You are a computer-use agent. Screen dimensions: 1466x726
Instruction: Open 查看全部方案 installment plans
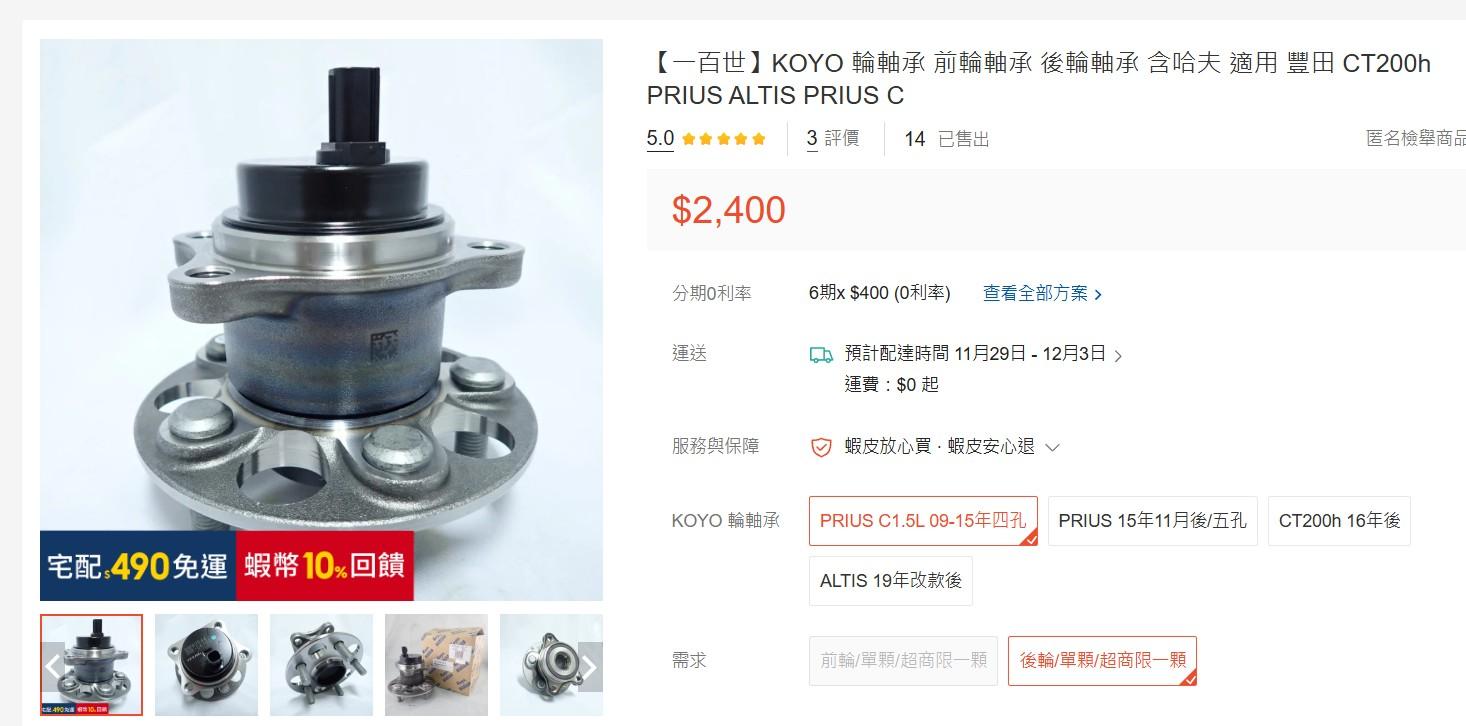point(1043,293)
